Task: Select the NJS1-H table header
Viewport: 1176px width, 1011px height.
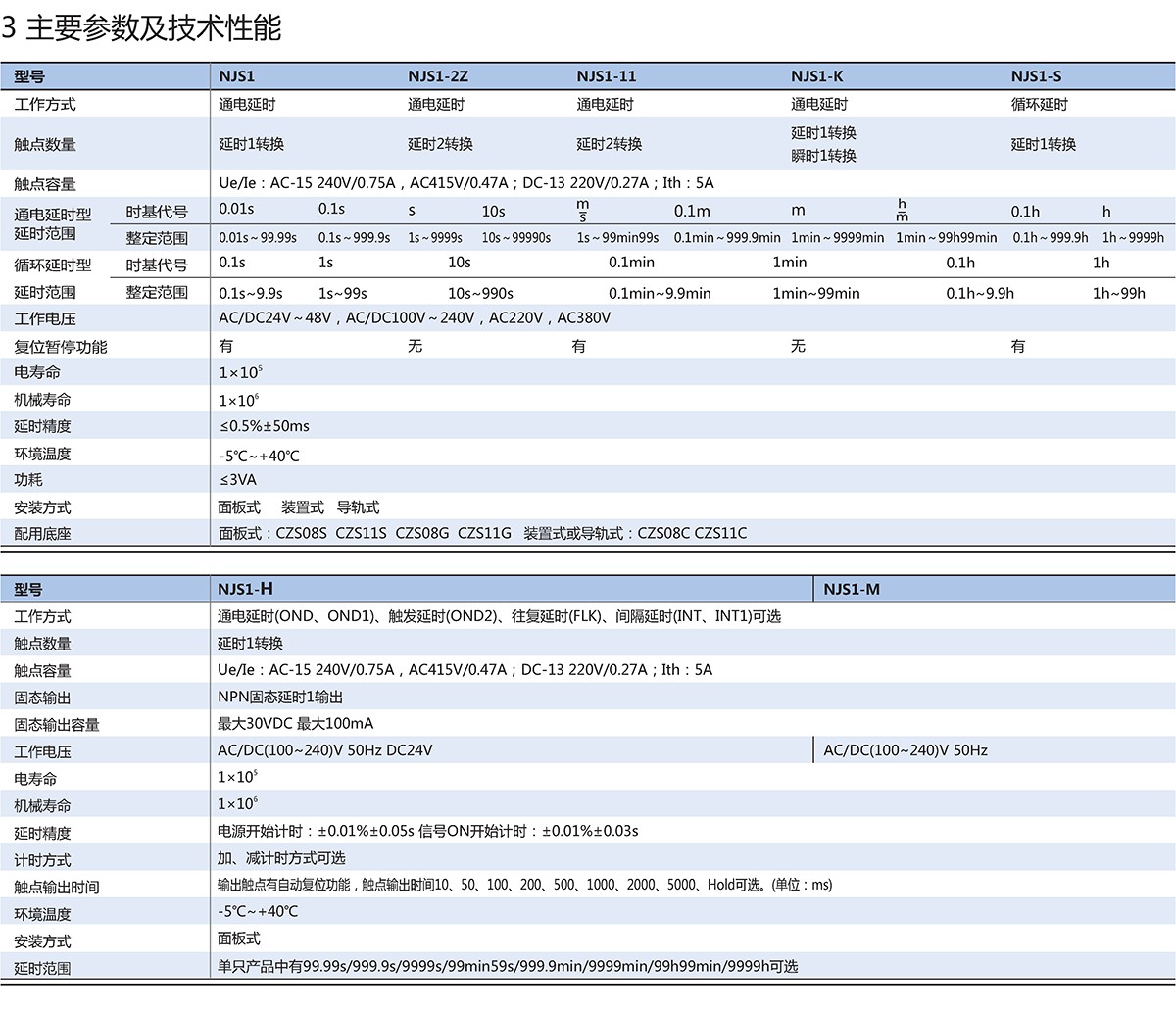Action: pos(245,589)
